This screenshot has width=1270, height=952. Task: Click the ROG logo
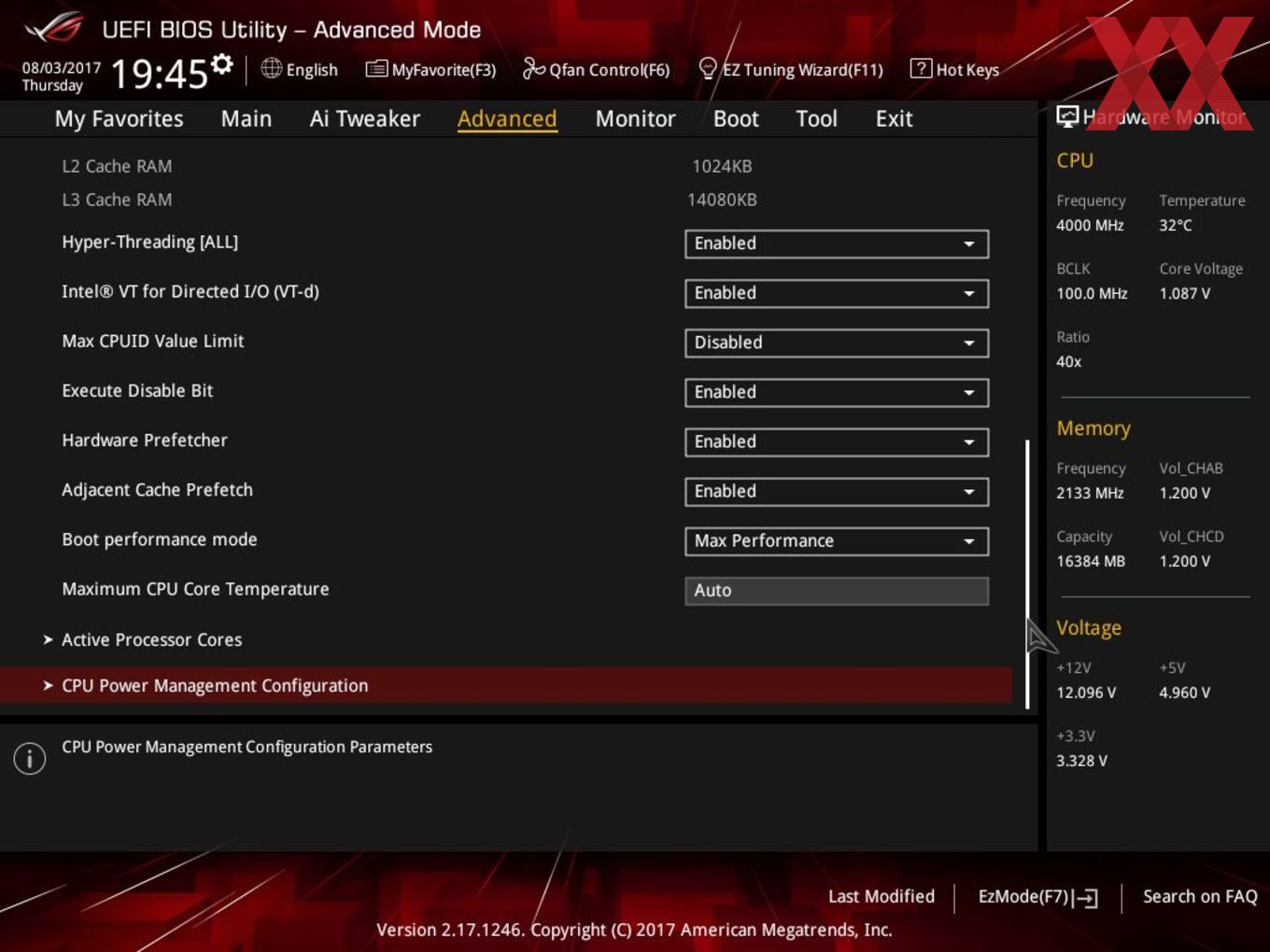(54, 29)
